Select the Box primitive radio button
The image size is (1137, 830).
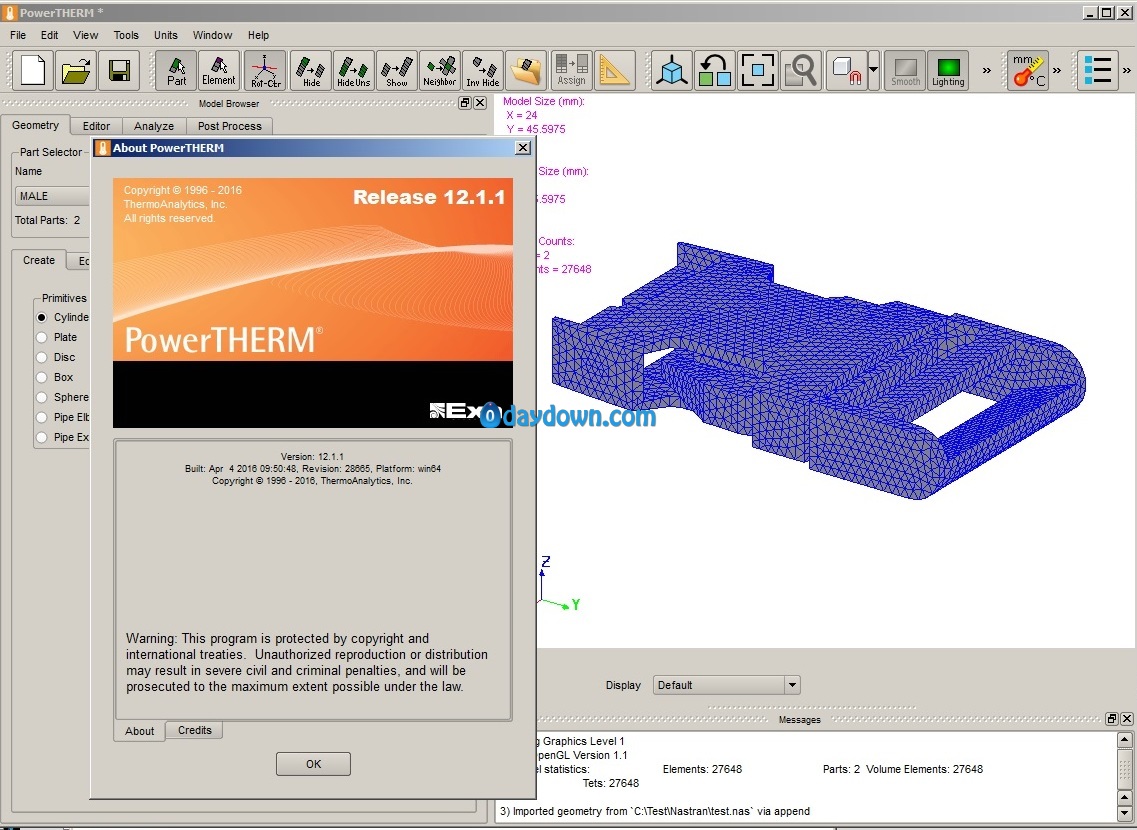click(x=41, y=377)
